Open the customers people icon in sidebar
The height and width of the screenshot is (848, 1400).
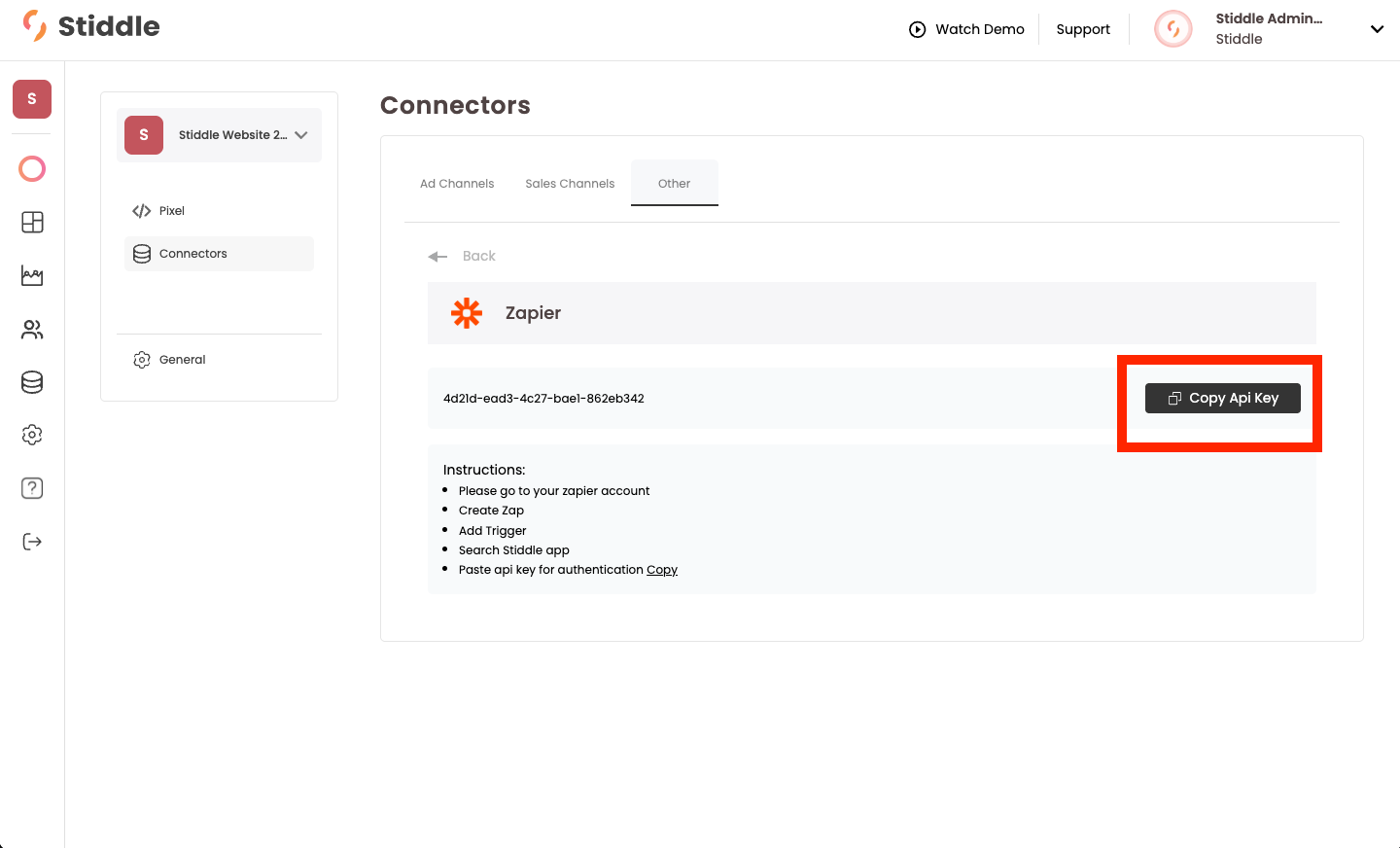click(32, 330)
